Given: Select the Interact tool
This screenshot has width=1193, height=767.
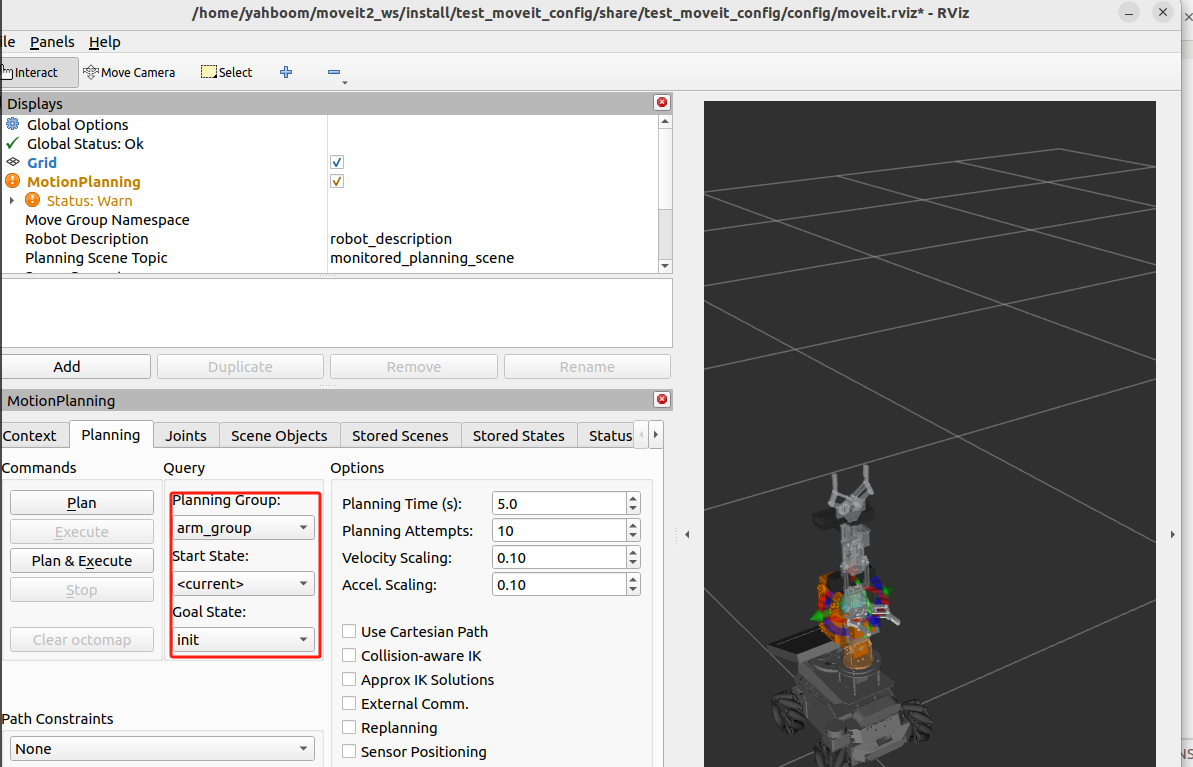Looking at the screenshot, I should pos(37,72).
